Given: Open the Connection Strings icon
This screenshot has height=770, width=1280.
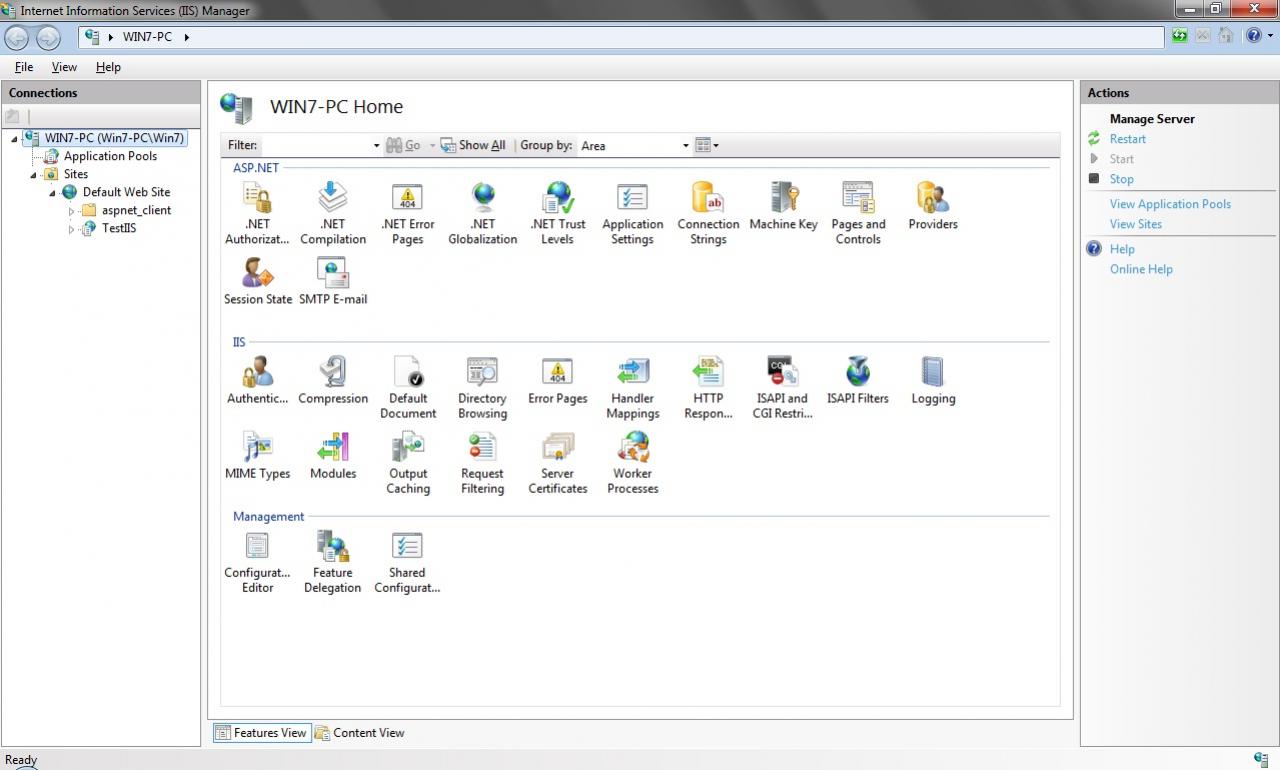Looking at the screenshot, I should (x=707, y=198).
